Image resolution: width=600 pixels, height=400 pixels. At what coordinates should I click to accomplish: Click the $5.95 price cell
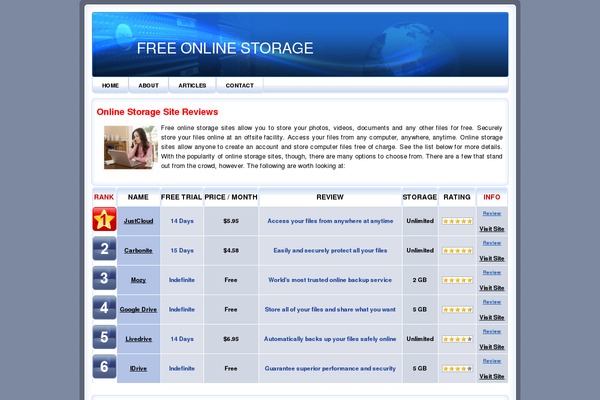click(231, 221)
